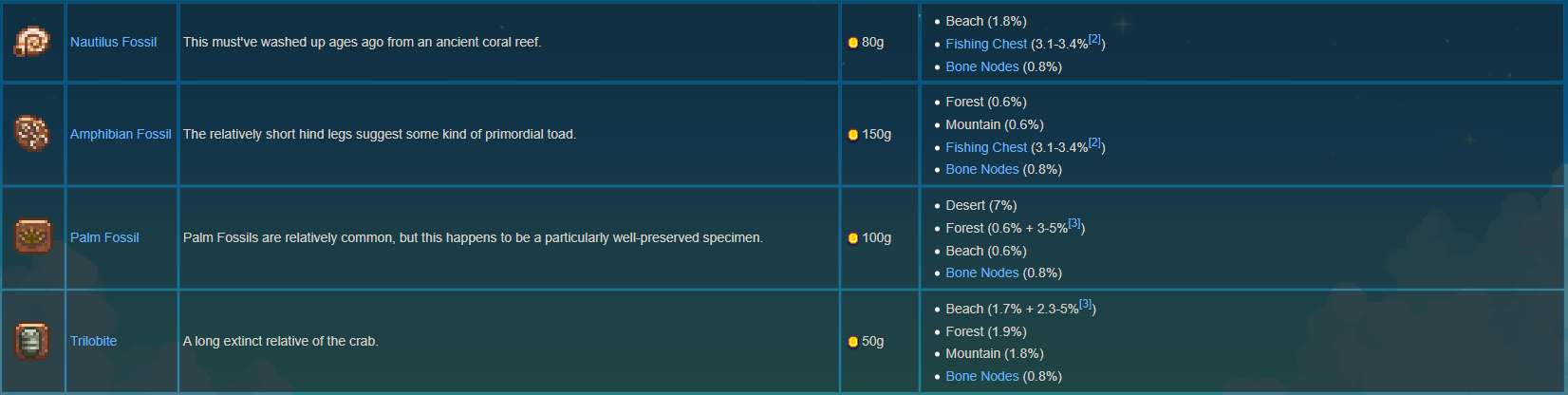This screenshot has height=395, width=1568.
Task: Click the Trilobite item image
Action: click(x=32, y=341)
